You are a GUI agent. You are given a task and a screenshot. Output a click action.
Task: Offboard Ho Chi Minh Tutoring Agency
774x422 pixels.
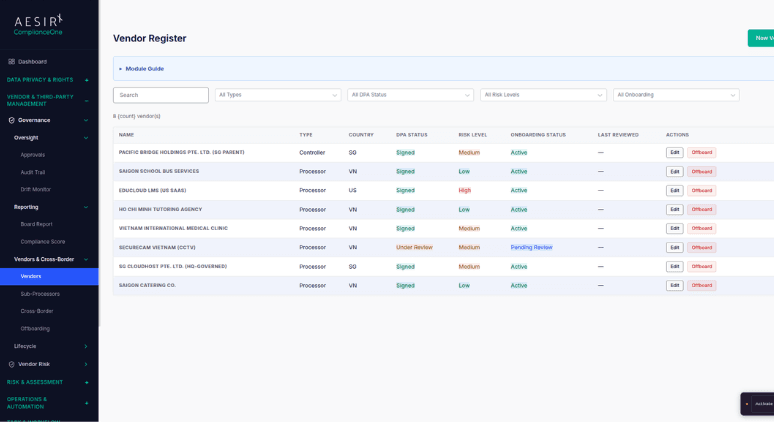coord(701,210)
